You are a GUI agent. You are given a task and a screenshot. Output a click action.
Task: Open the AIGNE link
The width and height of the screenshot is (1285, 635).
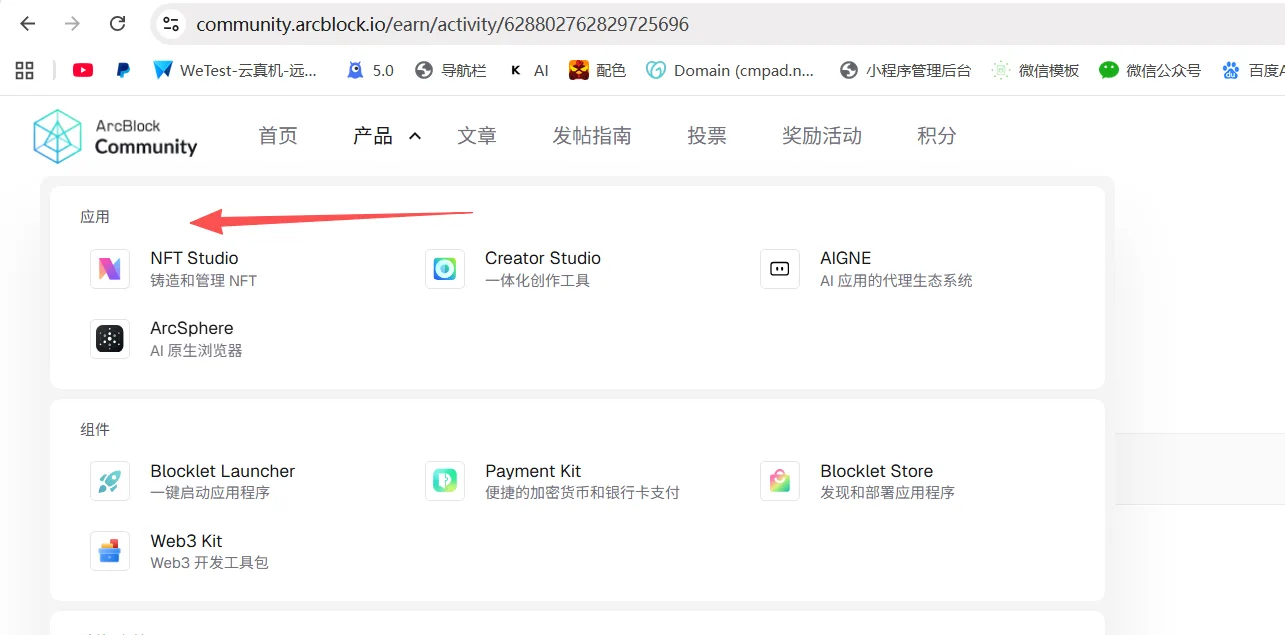coord(846,258)
